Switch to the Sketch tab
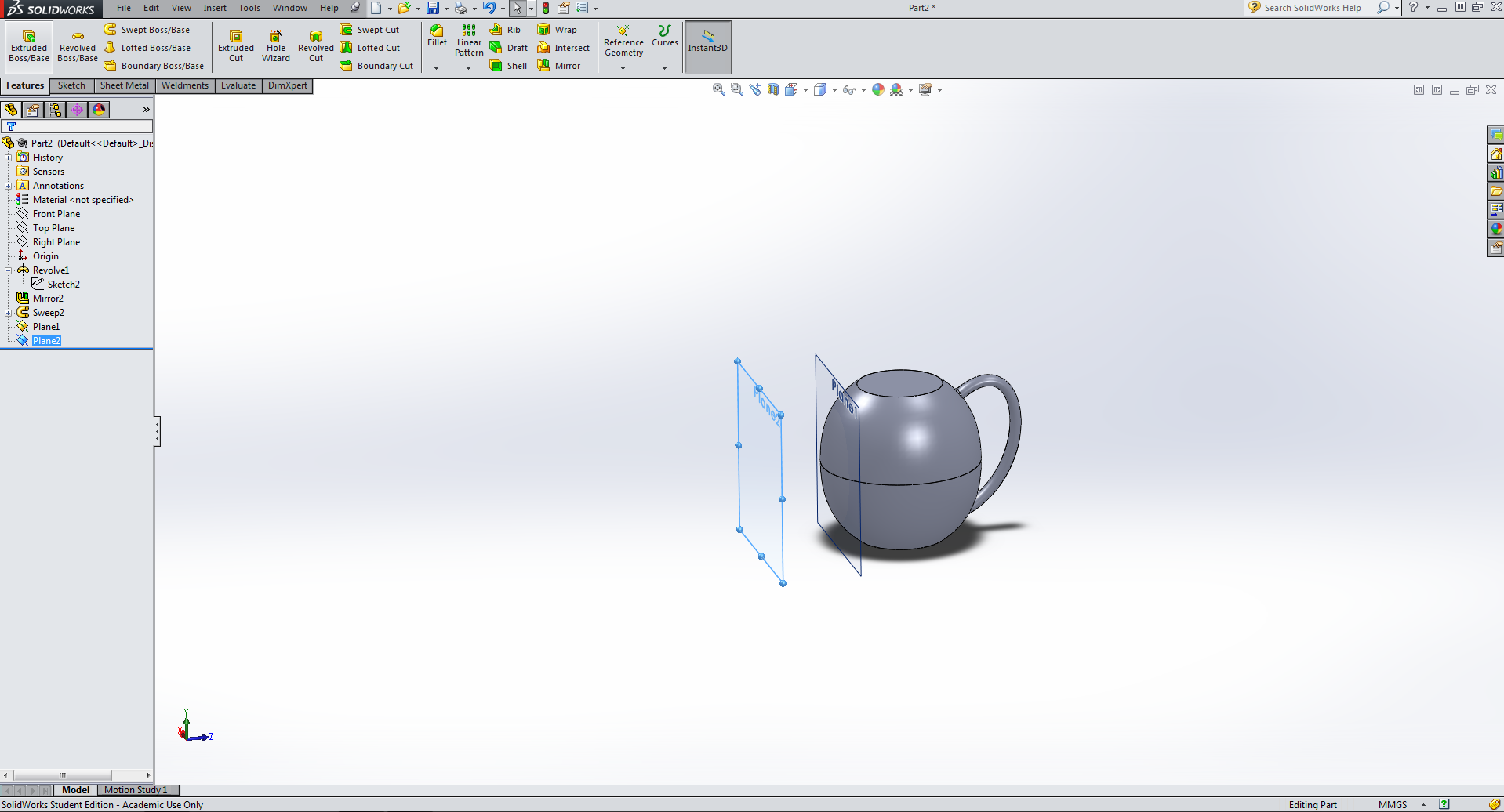Viewport: 1504px width, 812px height. coord(71,85)
